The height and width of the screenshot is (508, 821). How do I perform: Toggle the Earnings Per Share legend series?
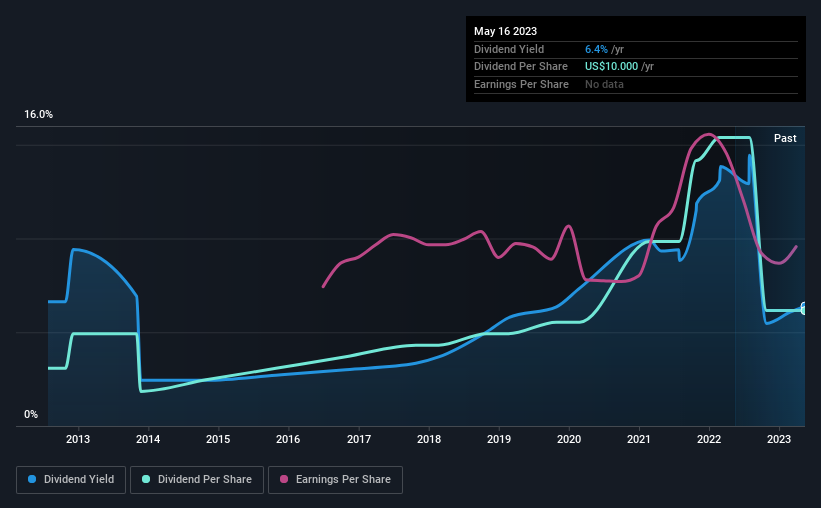[x=335, y=480]
